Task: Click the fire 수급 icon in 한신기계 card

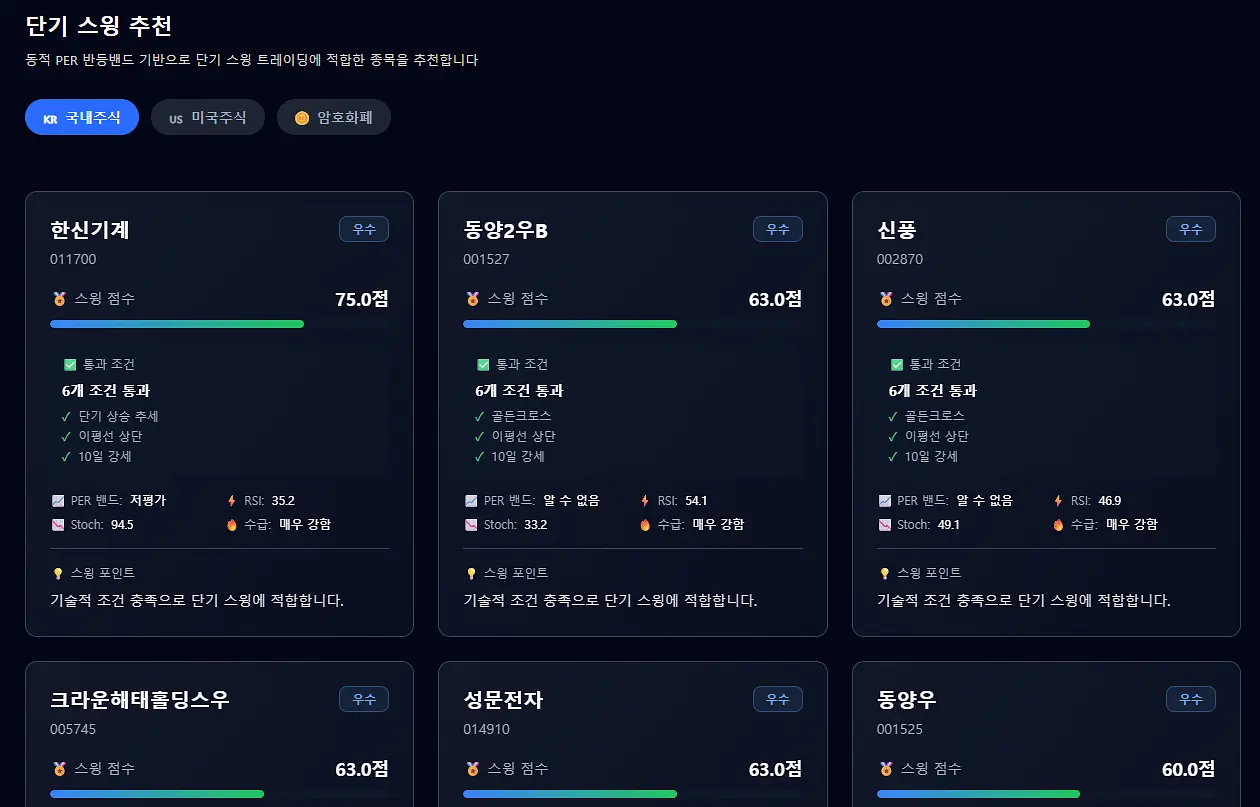Action: (232, 525)
